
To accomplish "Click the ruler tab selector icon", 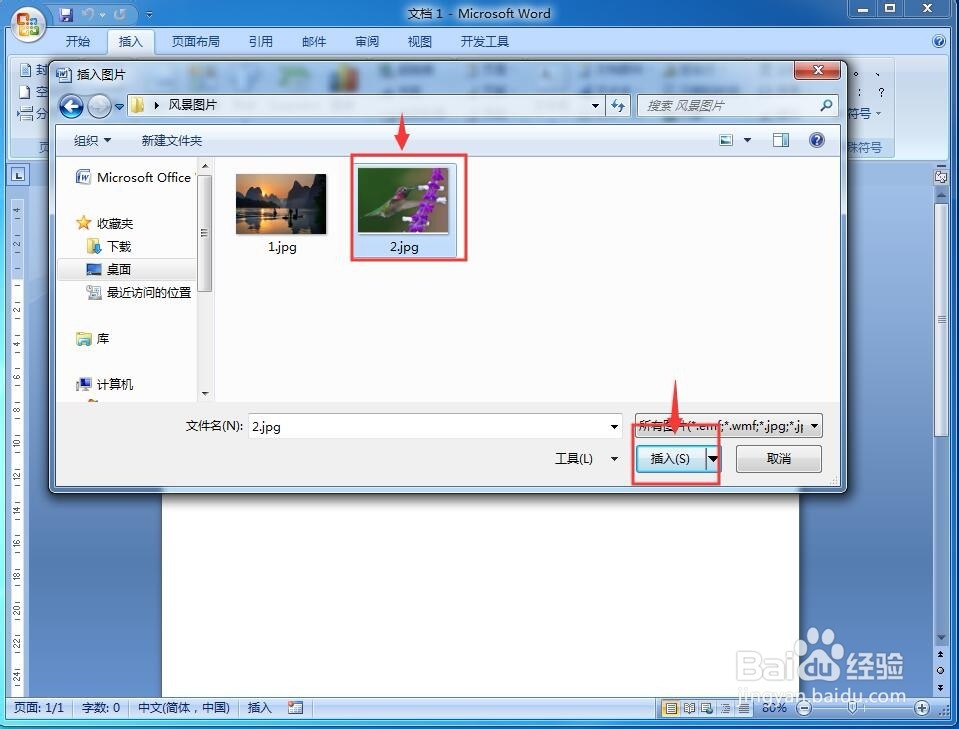I will 18,176.
